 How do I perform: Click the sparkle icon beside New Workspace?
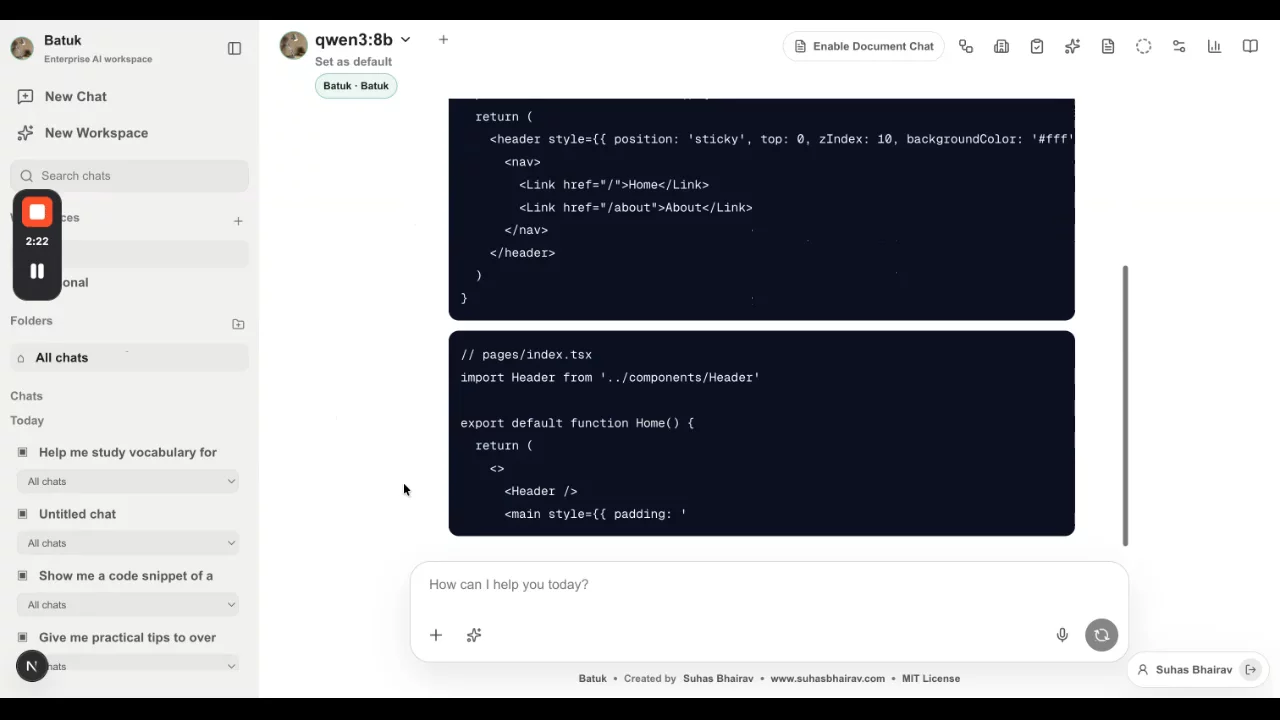(x=25, y=133)
